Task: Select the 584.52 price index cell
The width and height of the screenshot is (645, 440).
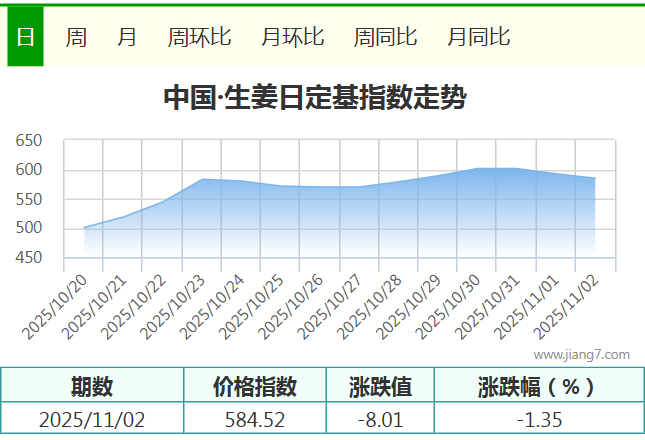Action: 255,419
